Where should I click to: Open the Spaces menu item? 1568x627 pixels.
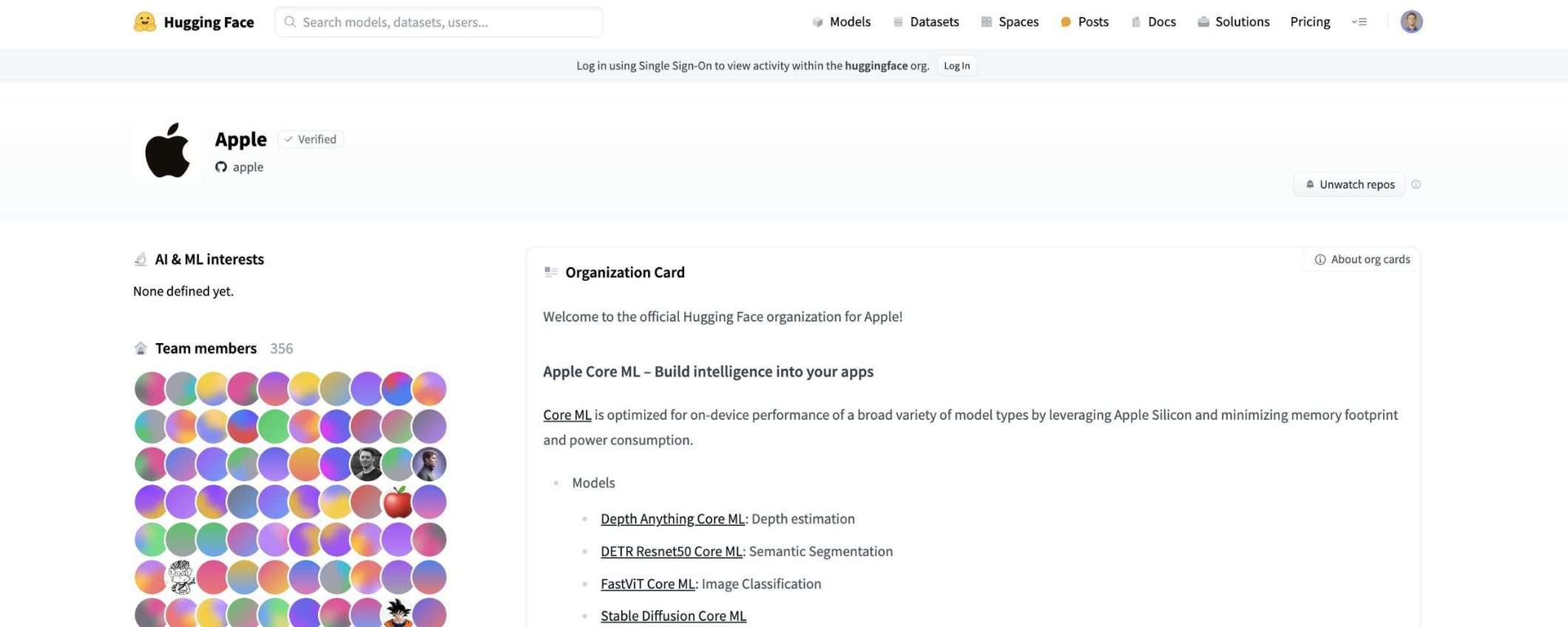coord(1010,22)
